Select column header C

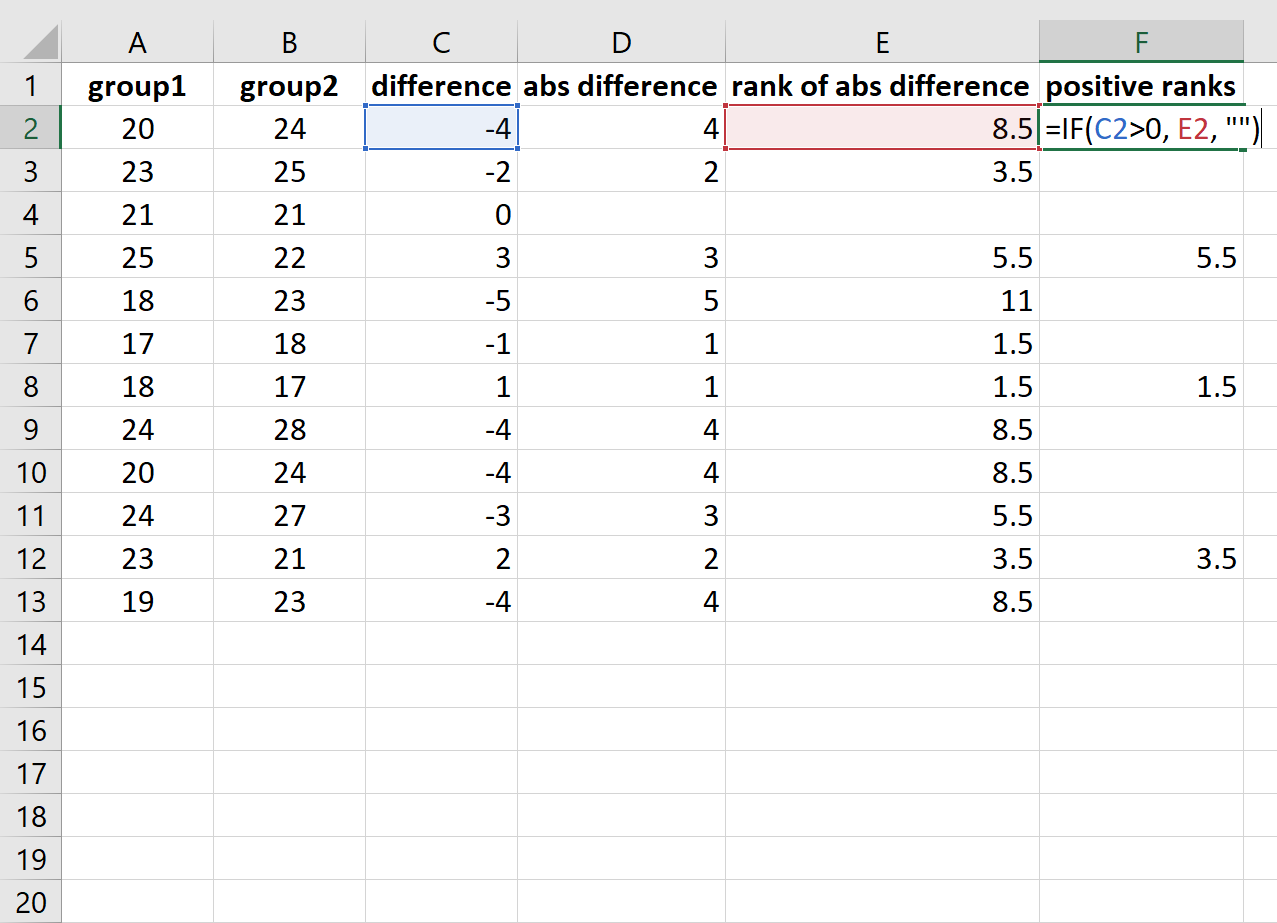click(x=440, y=42)
